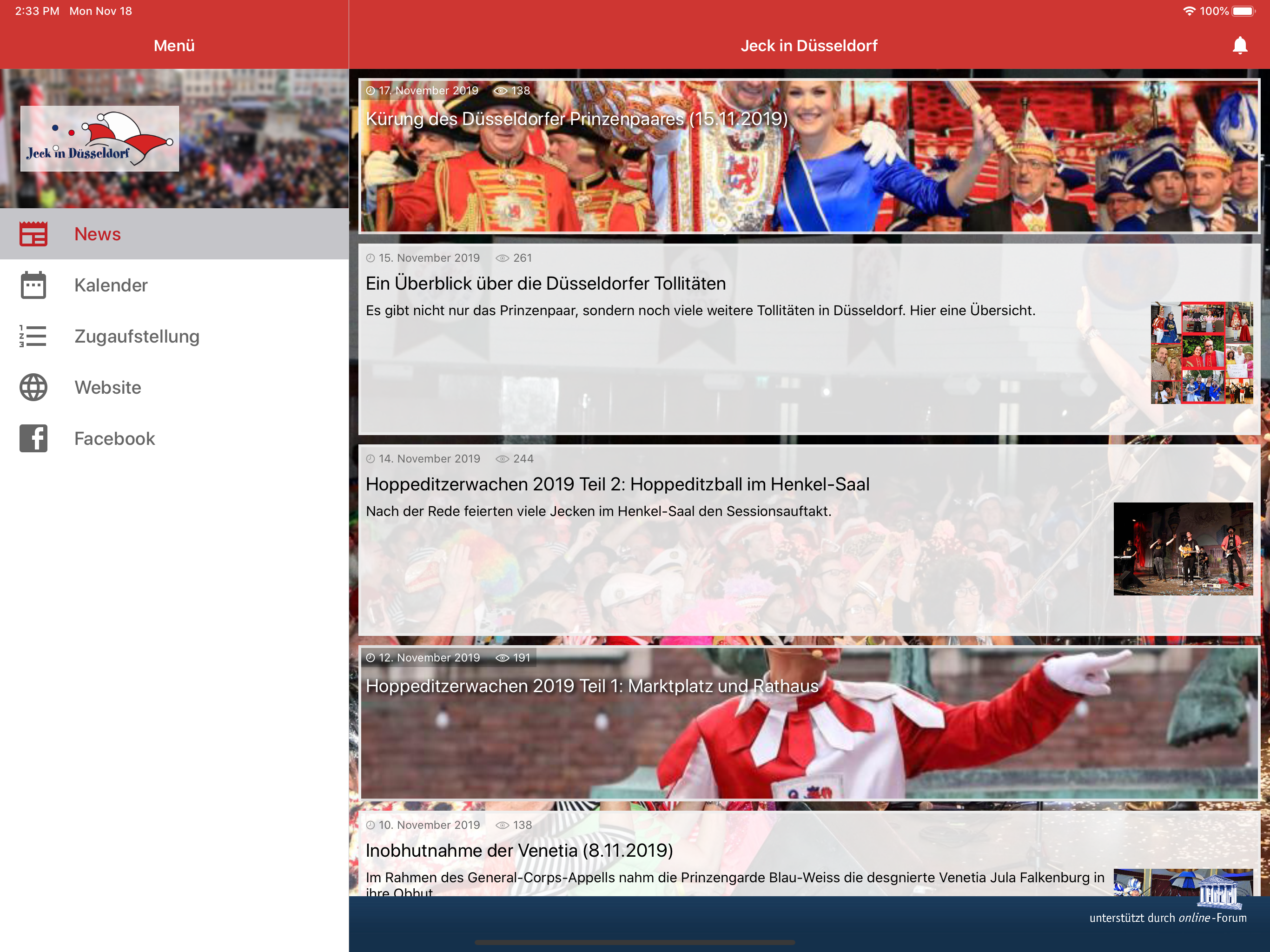This screenshot has width=1270, height=952.
Task: Open the Zugaufstellung menu entry
Action: (174, 336)
